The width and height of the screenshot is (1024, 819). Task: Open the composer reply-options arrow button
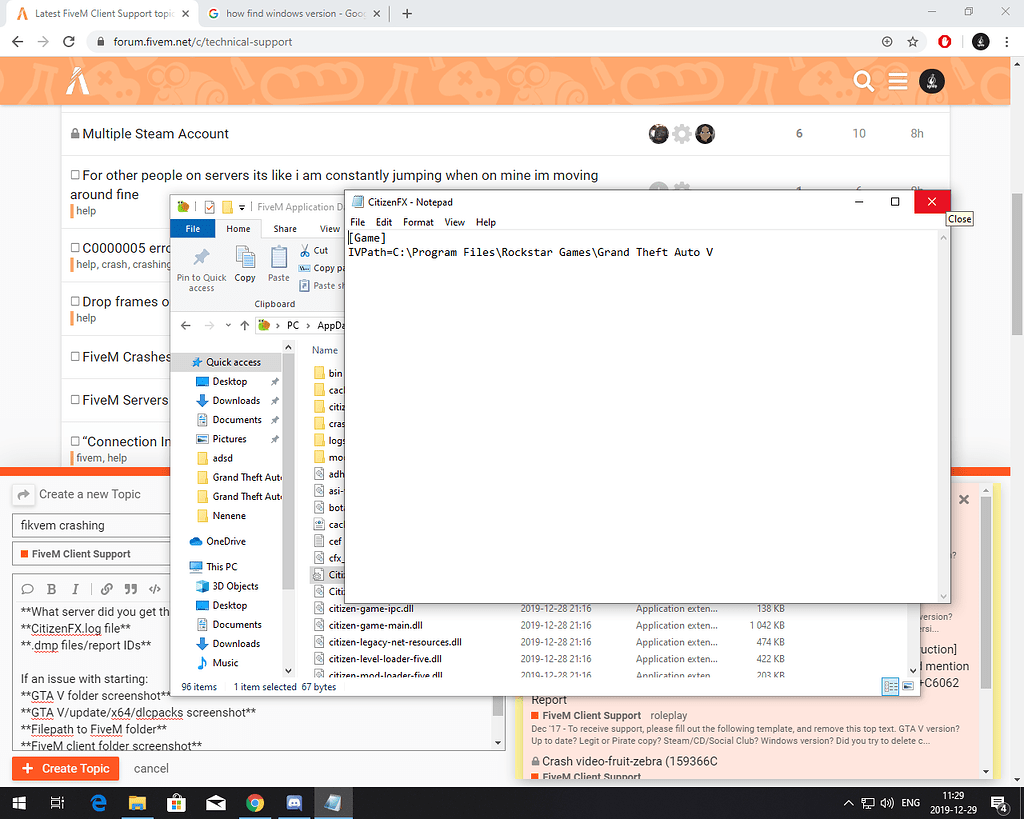(x=24, y=494)
